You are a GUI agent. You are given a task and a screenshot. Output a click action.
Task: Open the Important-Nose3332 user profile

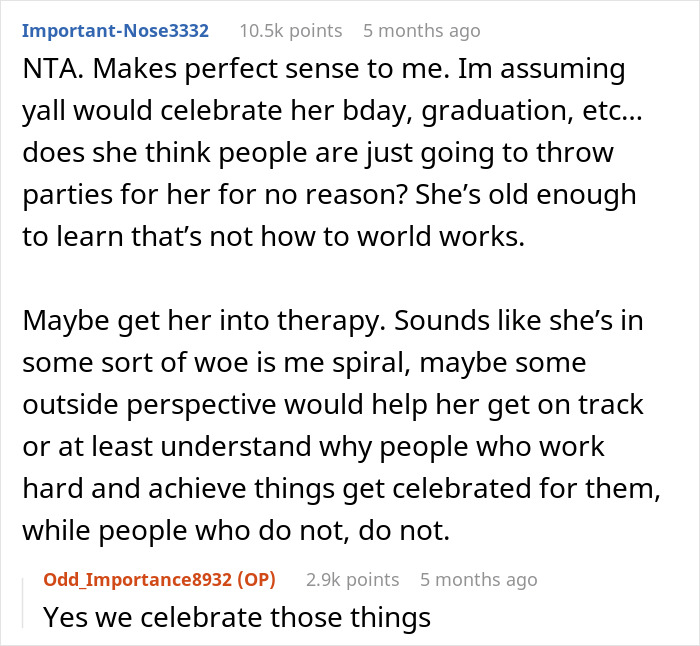(115, 31)
